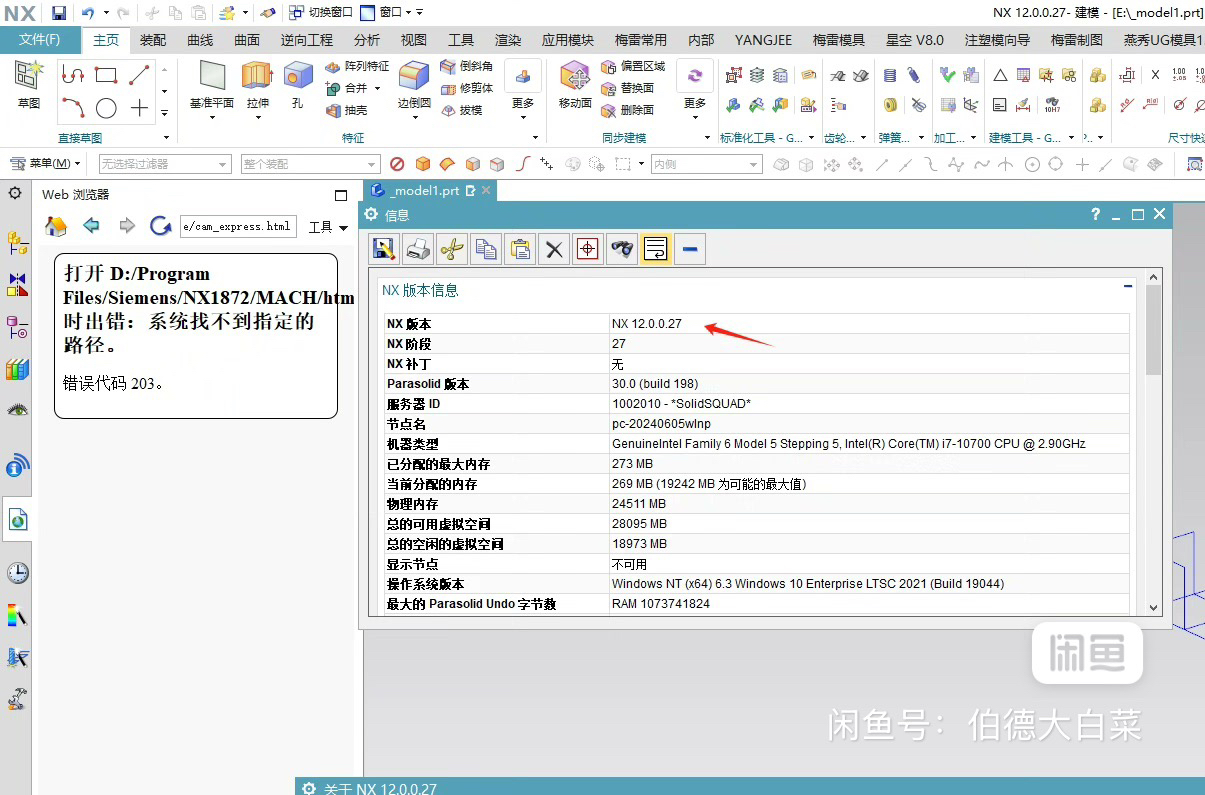This screenshot has width=1205, height=795.
Task: Collapse the NX 版本信息 section
Action: (1128, 287)
